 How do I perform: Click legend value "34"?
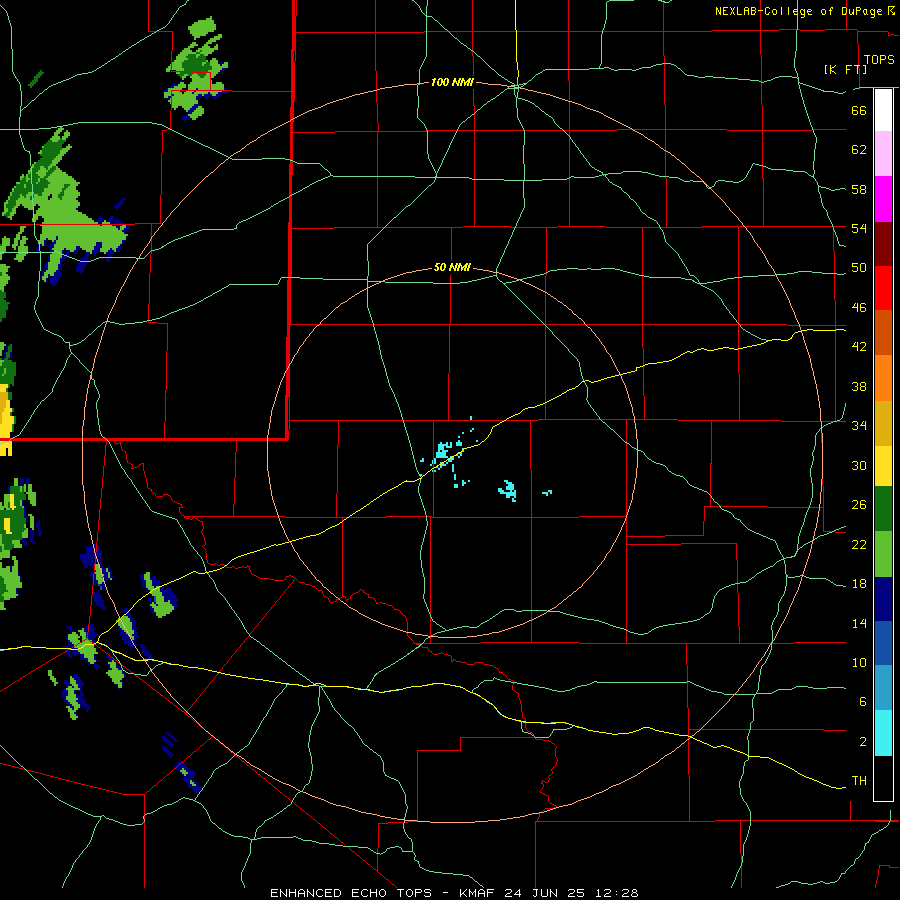click(x=859, y=426)
